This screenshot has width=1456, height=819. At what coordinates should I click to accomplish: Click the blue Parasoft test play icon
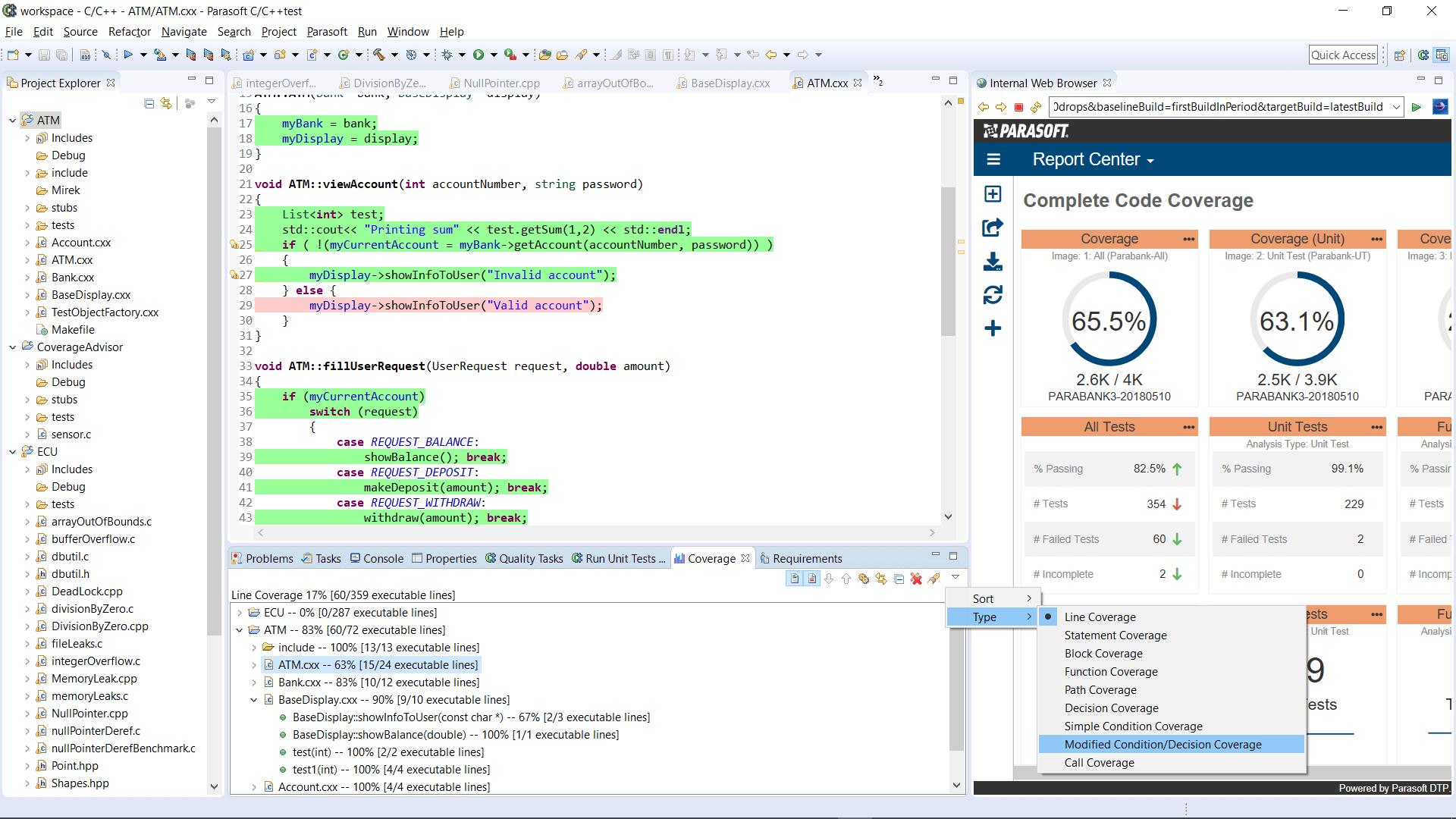128,55
